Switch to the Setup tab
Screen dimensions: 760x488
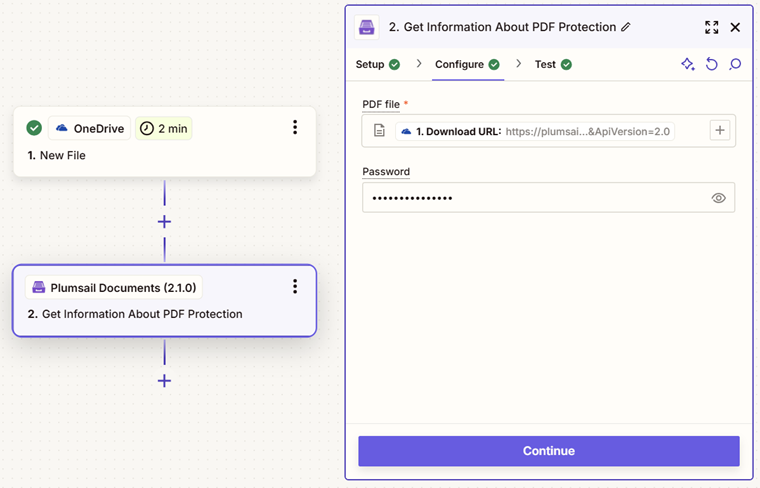point(378,64)
